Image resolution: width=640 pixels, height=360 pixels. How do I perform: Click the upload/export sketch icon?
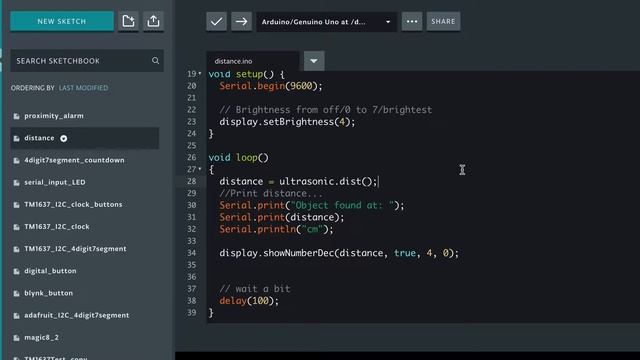click(x=153, y=21)
